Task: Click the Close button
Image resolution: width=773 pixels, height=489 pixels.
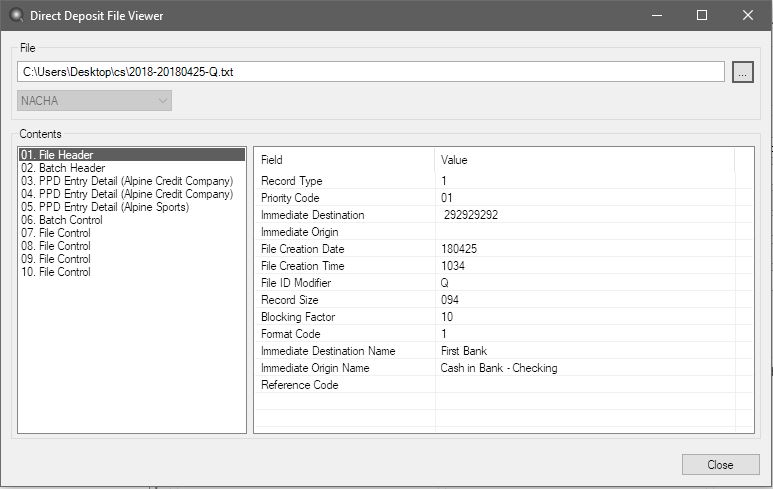Action: (x=720, y=464)
